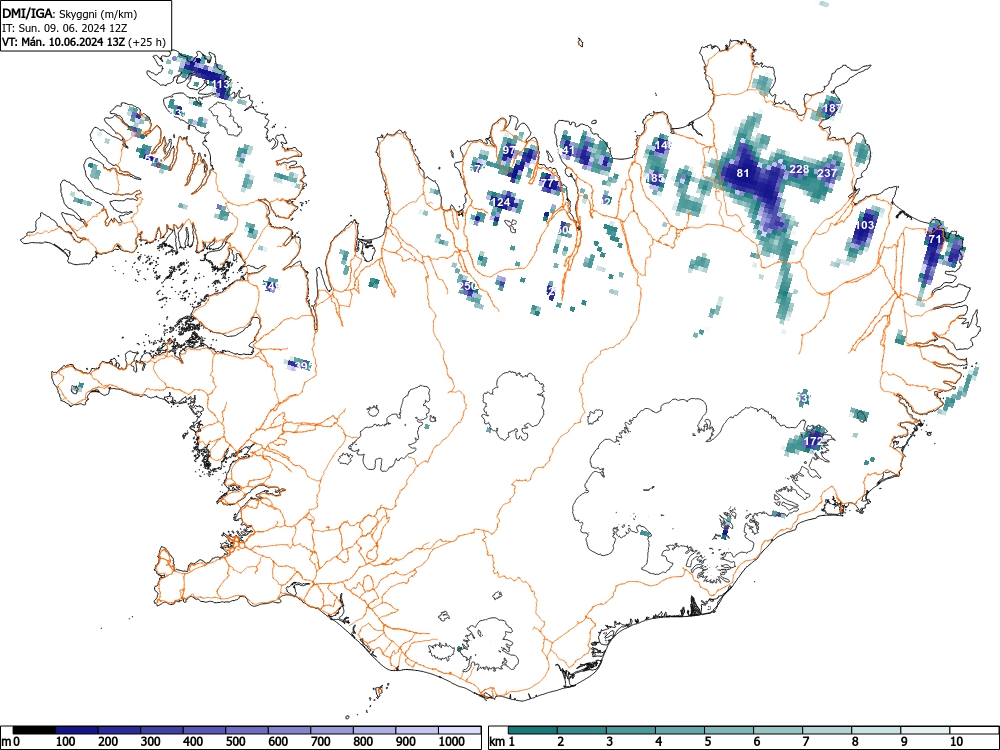Click the 900–1000 m pale lavender legend swatch
The width and height of the screenshot is (1000, 750).
[417, 730]
